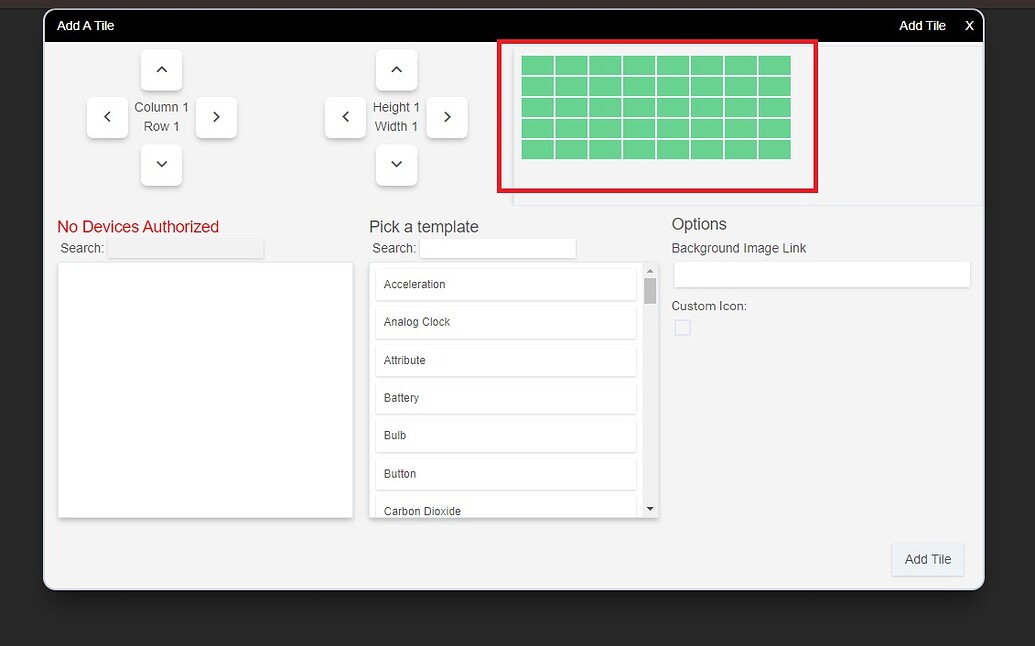The image size is (1035, 646).
Task: Choose the Acceleration template
Action: tap(505, 283)
